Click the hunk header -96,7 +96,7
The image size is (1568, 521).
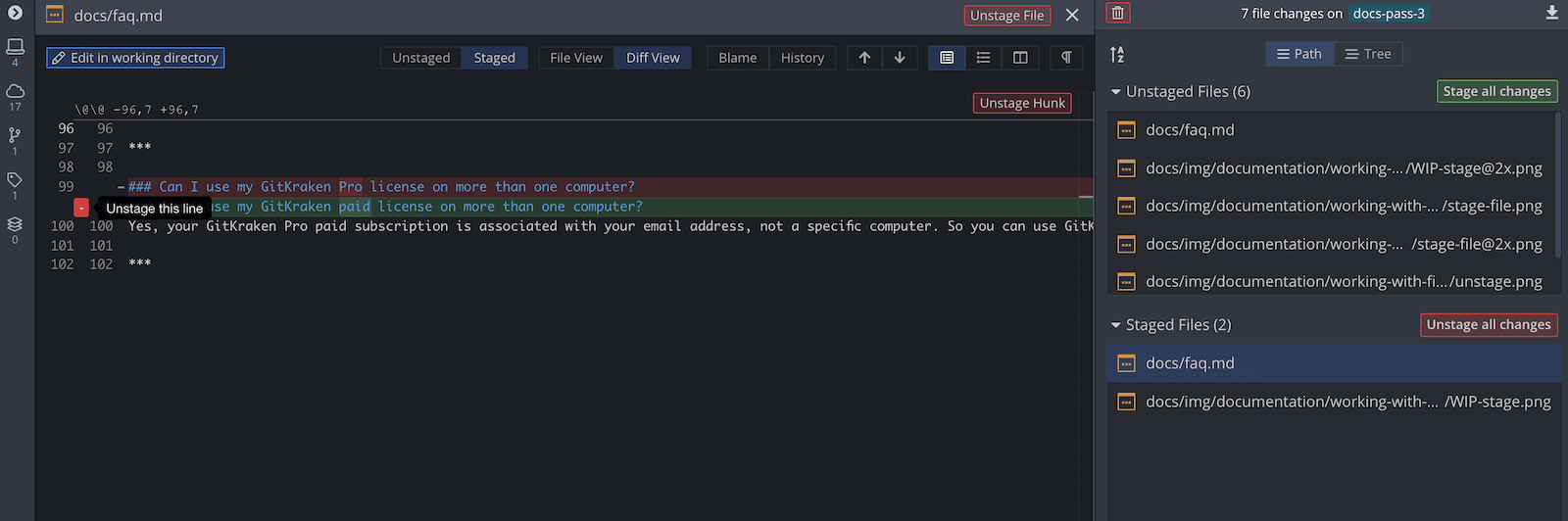(136, 110)
